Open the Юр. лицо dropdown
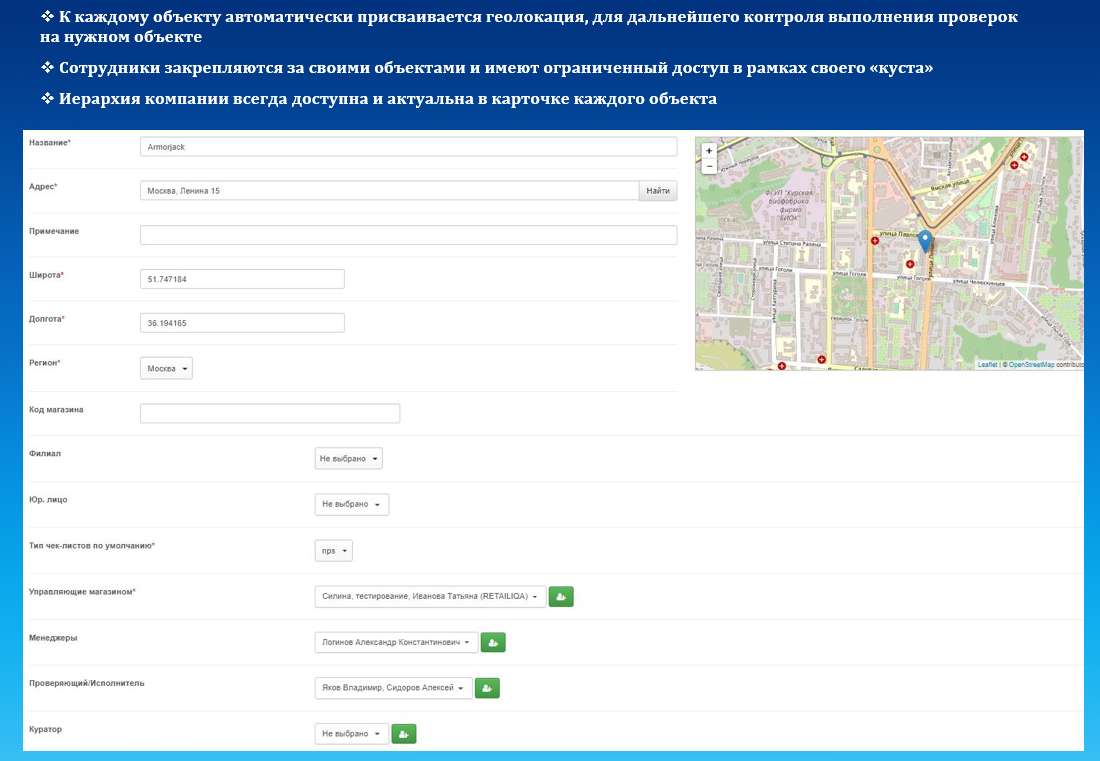This screenshot has width=1100, height=761. click(x=351, y=505)
